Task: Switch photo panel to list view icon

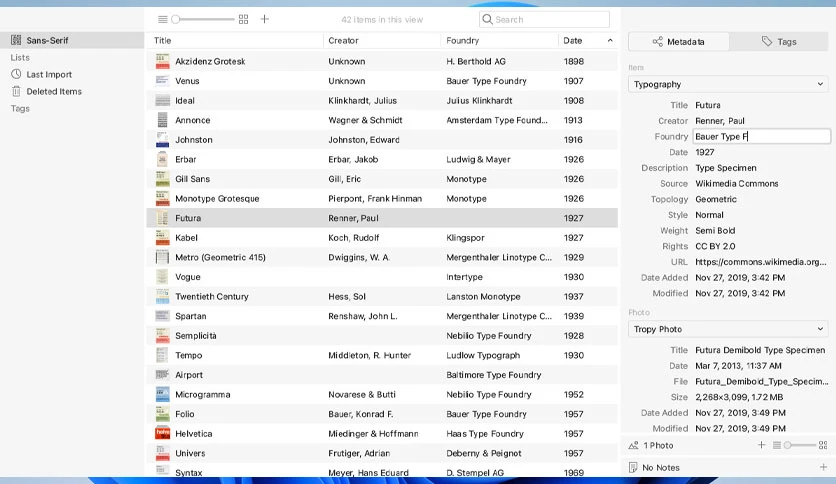Action: tap(777, 445)
